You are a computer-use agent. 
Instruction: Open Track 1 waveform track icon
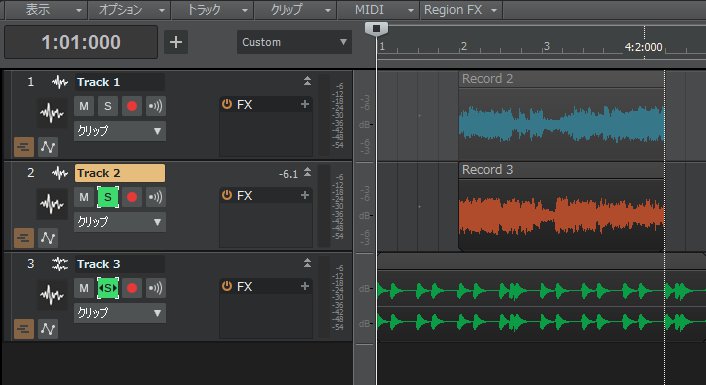[52, 113]
